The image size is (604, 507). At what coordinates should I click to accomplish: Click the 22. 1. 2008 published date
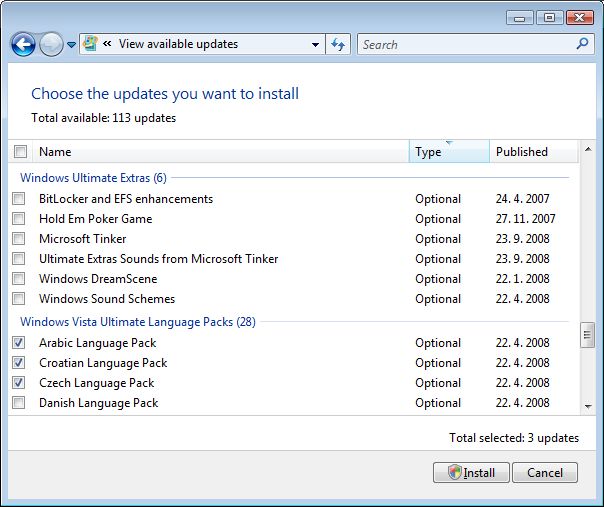[x=522, y=279]
